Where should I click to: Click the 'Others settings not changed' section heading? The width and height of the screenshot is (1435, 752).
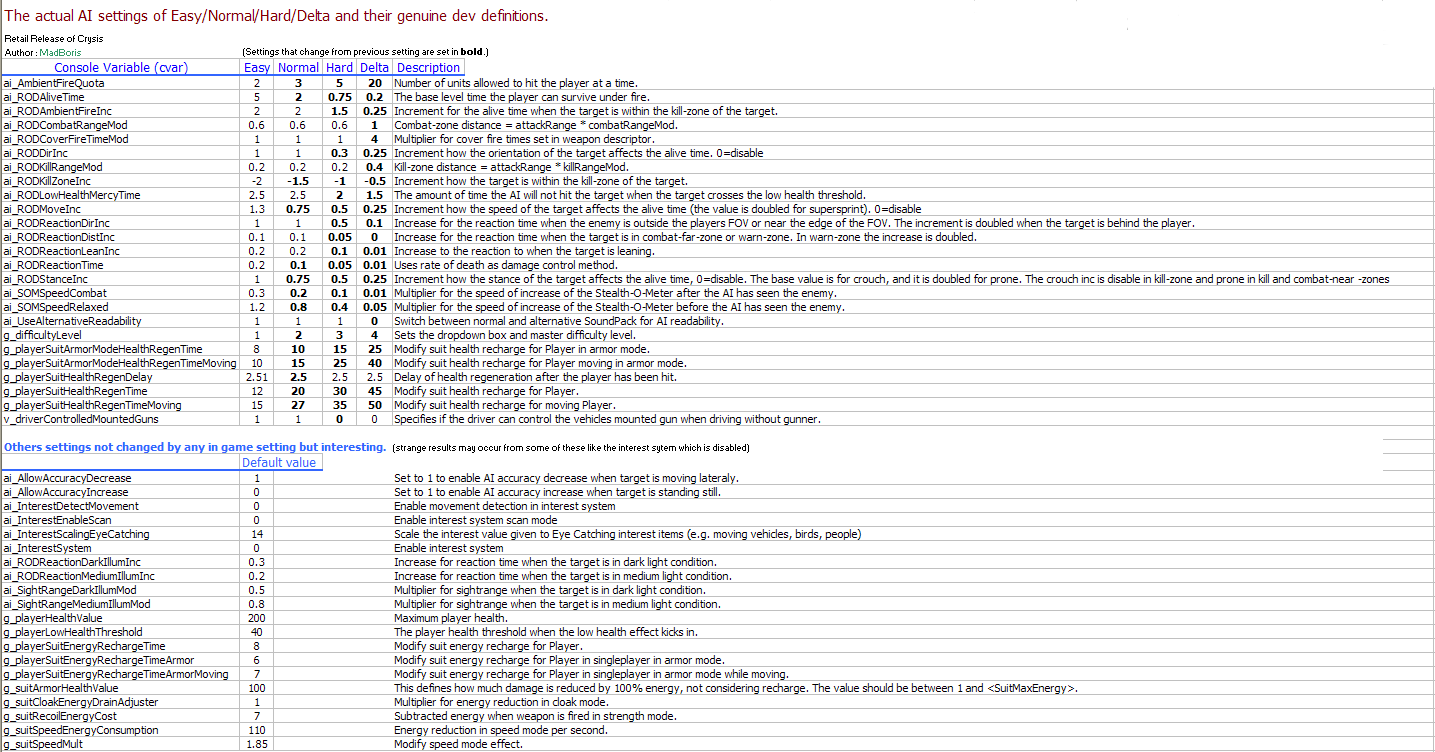(x=196, y=447)
